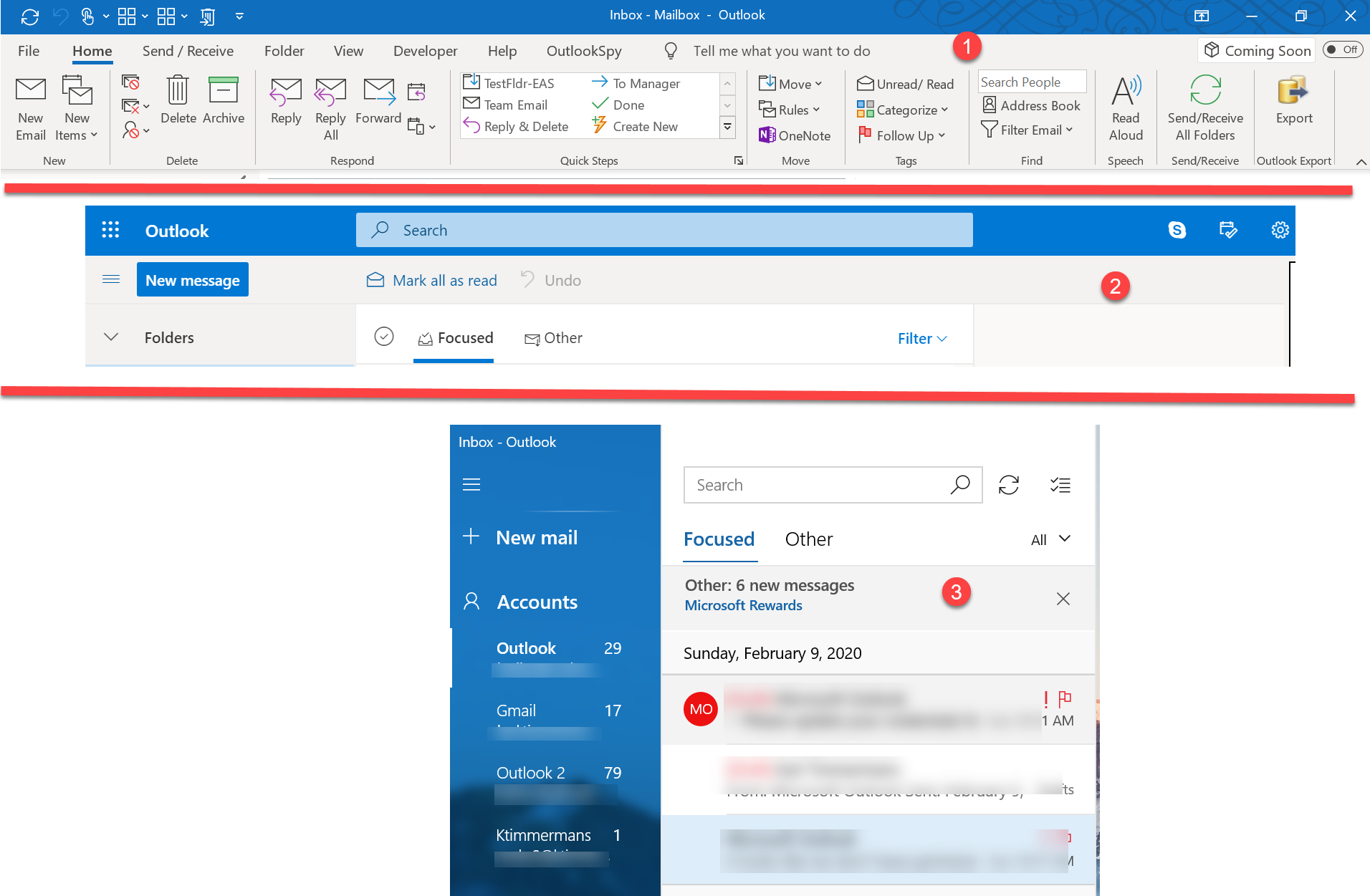Open the Categorize dropdown

click(x=902, y=110)
